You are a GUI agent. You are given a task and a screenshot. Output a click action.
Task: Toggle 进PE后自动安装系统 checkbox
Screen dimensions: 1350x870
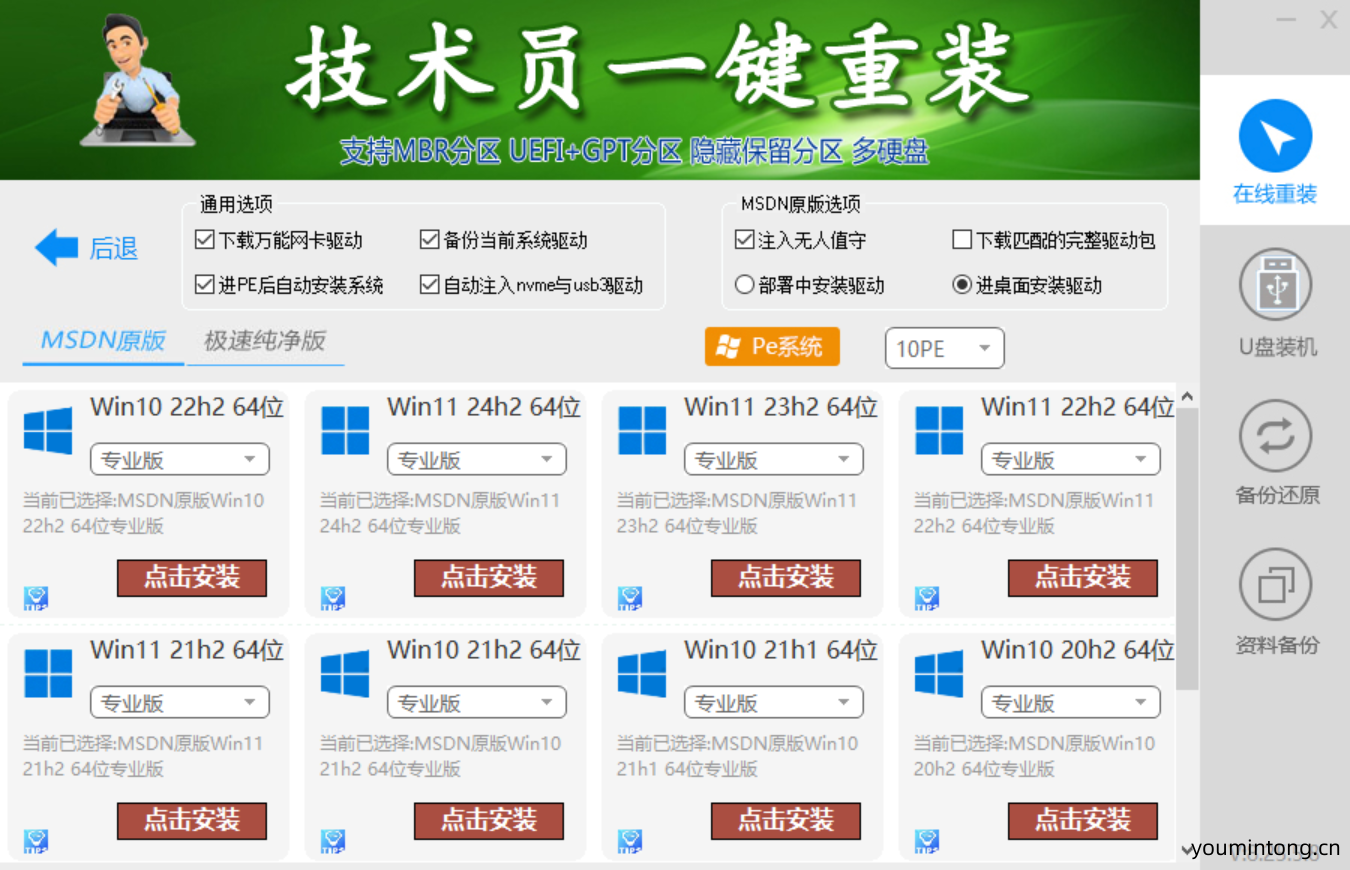pyautogui.click(x=204, y=285)
